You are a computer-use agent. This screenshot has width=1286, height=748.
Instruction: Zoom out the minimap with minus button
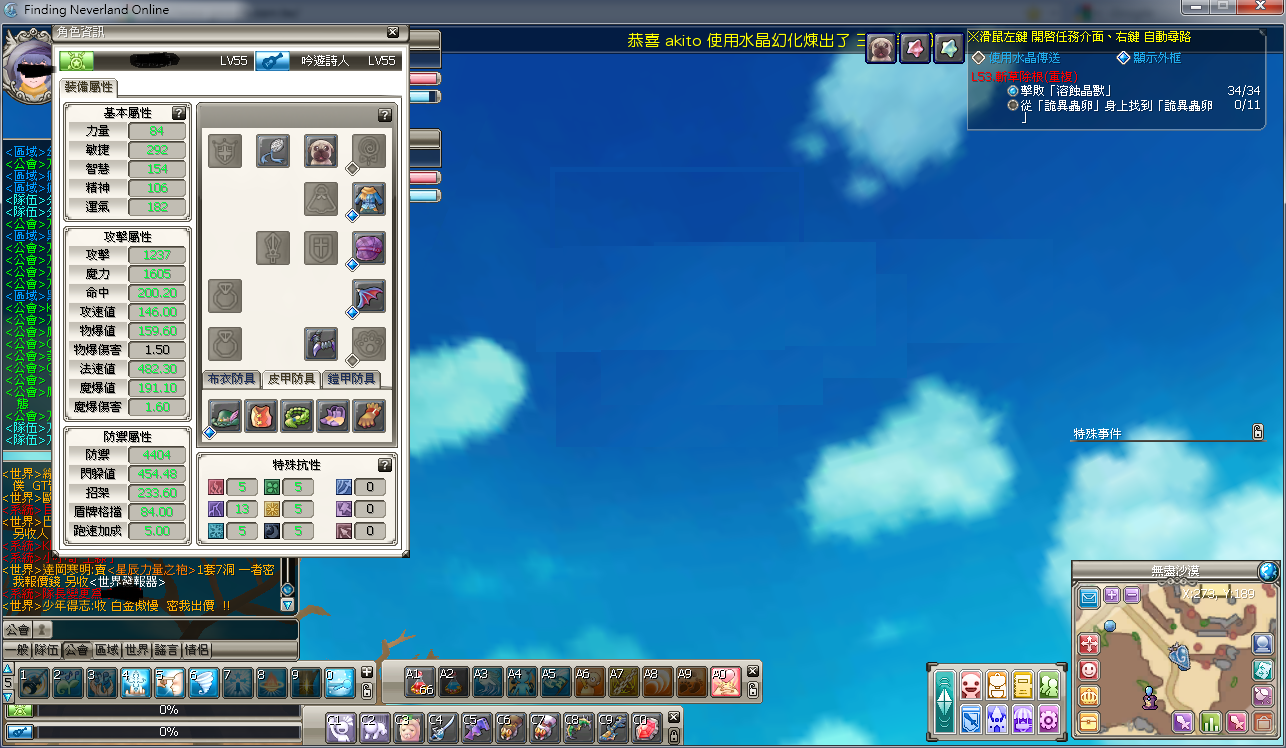[x=1132, y=595]
